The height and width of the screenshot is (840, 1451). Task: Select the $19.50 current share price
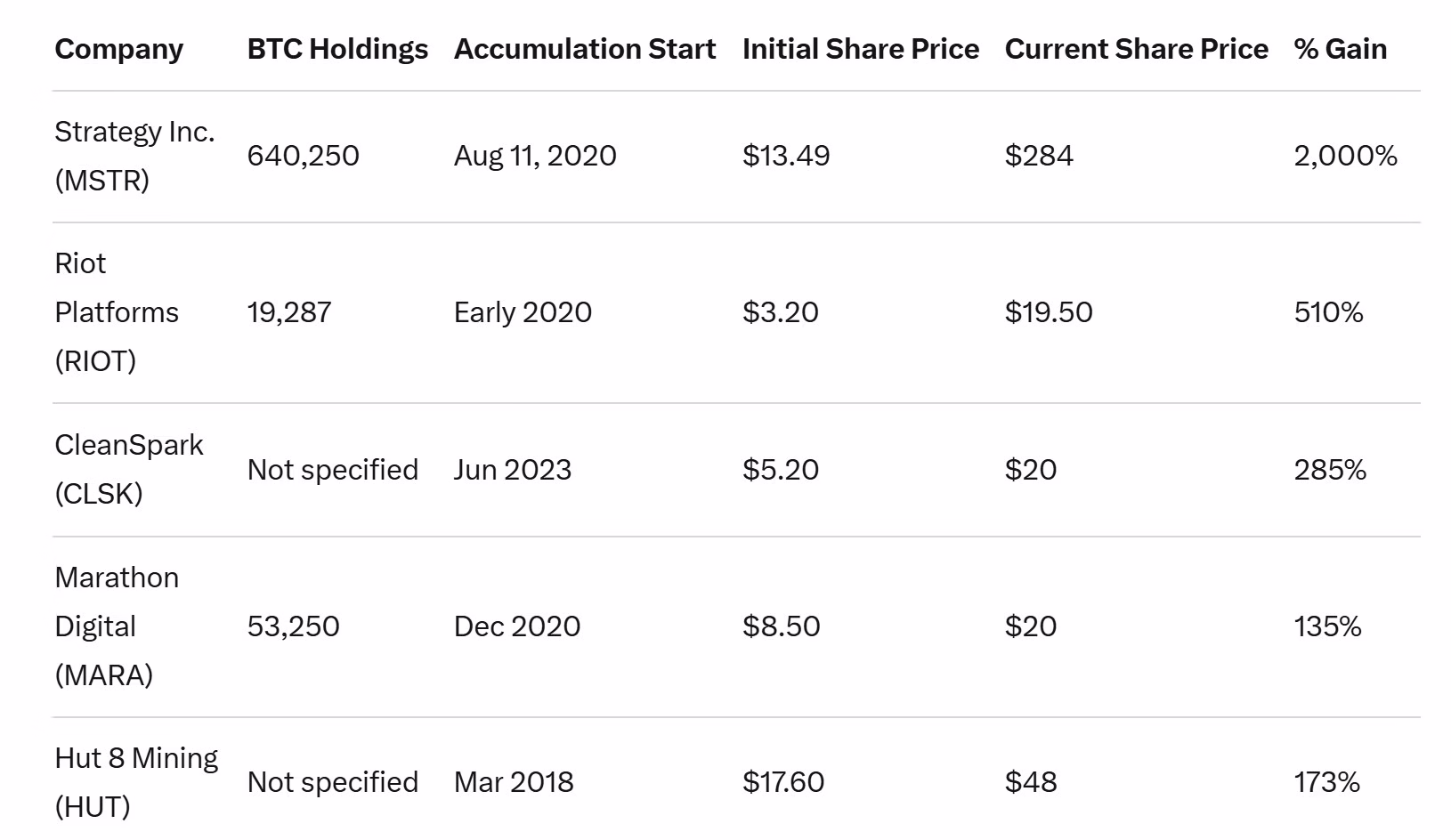(x=1049, y=312)
